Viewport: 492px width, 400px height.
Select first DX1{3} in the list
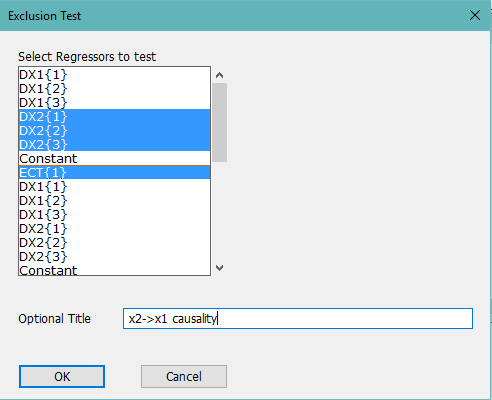pyautogui.click(x=114, y=102)
